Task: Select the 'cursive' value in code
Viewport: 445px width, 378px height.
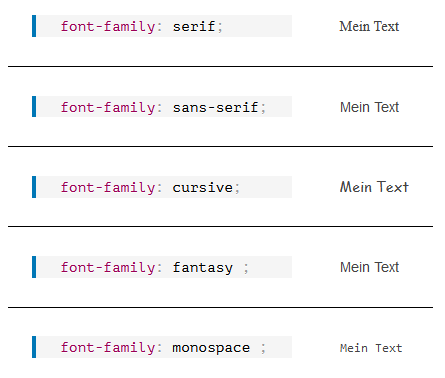Action: [x=203, y=187]
